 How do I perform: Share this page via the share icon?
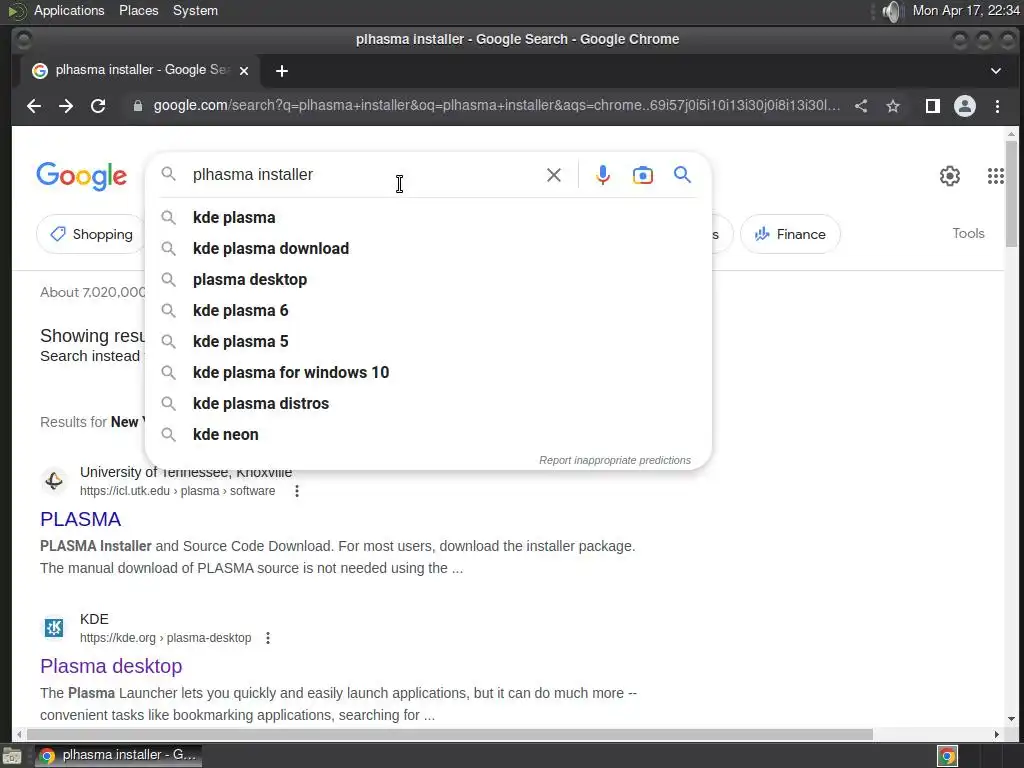tap(861, 106)
